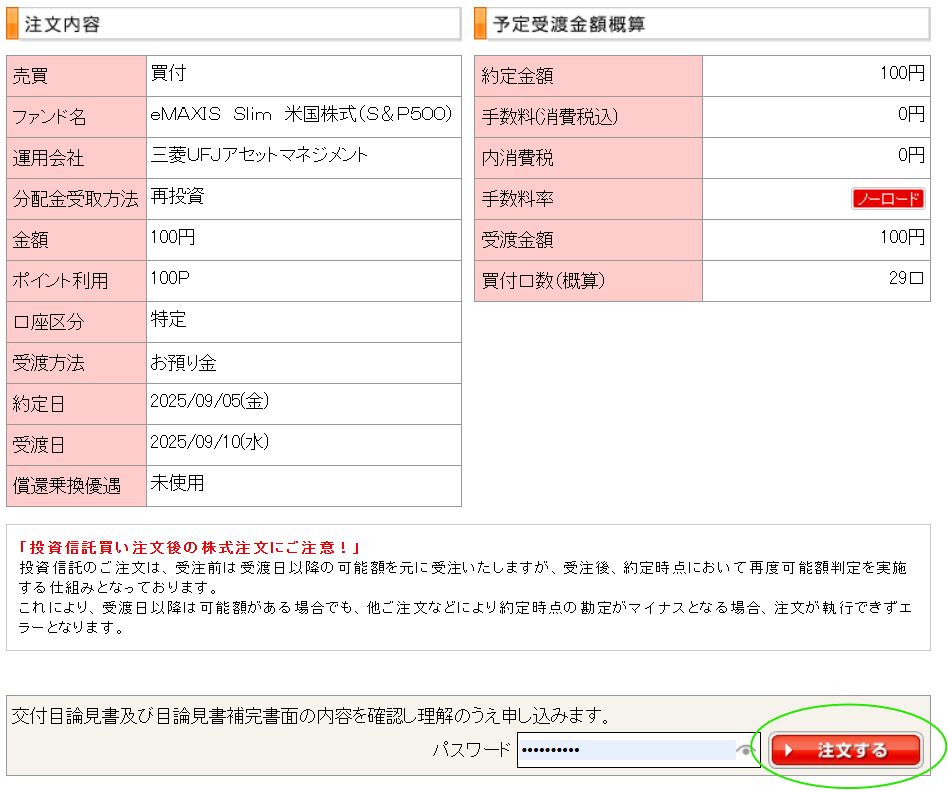
Task: Select 100円 value in 金額 row
Action: click(172, 237)
